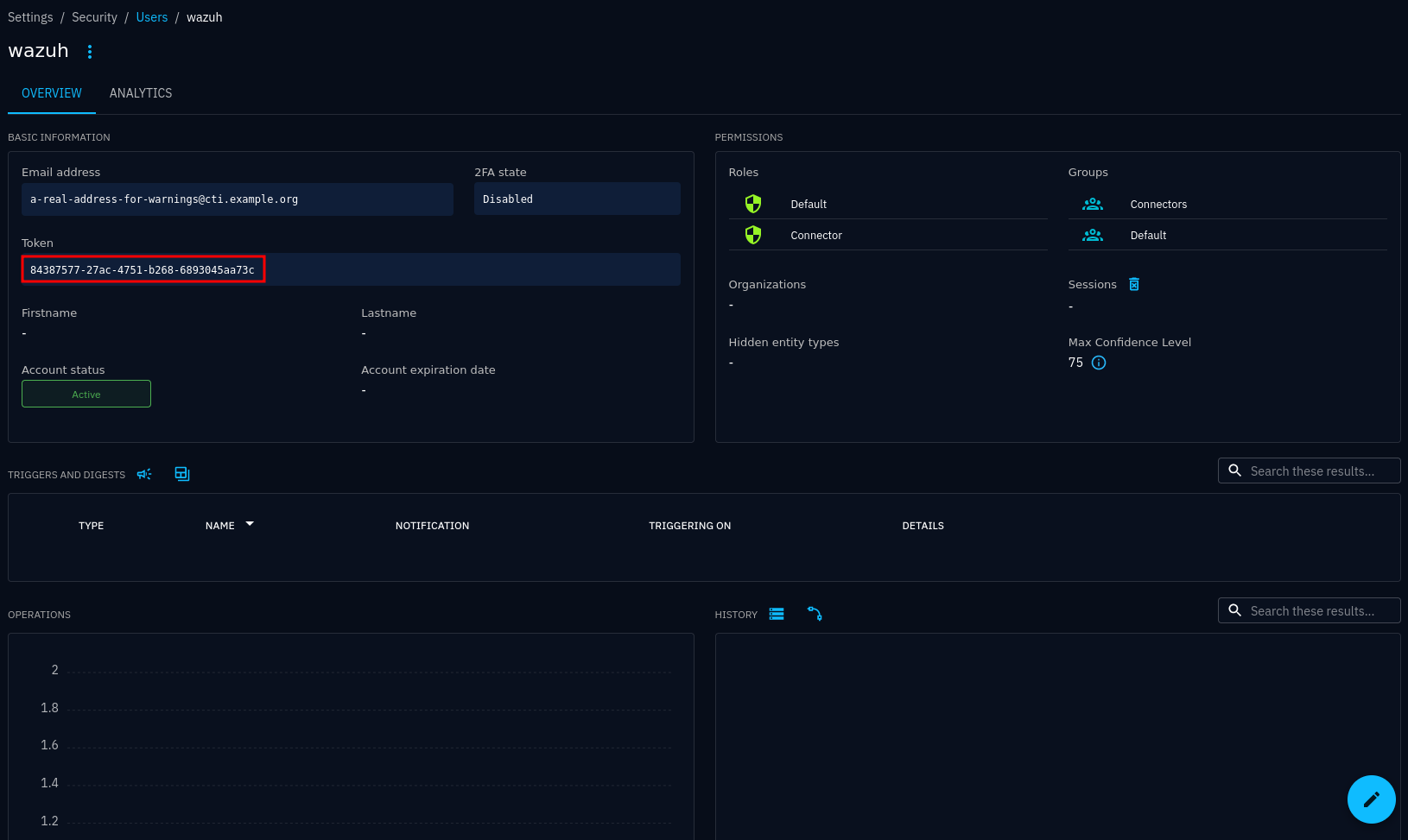Viewport: 1408px width, 840px height.
Task: Click the Disabled 2FA state field
Action: click(577, 199)
